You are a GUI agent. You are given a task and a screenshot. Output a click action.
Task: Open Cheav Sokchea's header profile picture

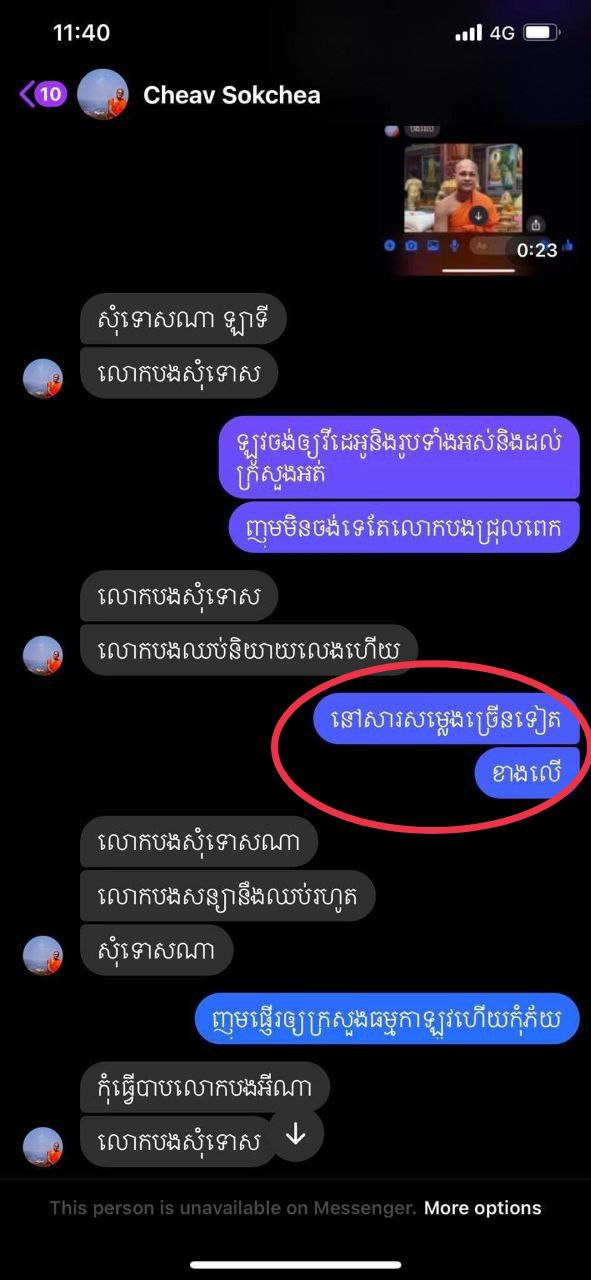pos(103,95)
